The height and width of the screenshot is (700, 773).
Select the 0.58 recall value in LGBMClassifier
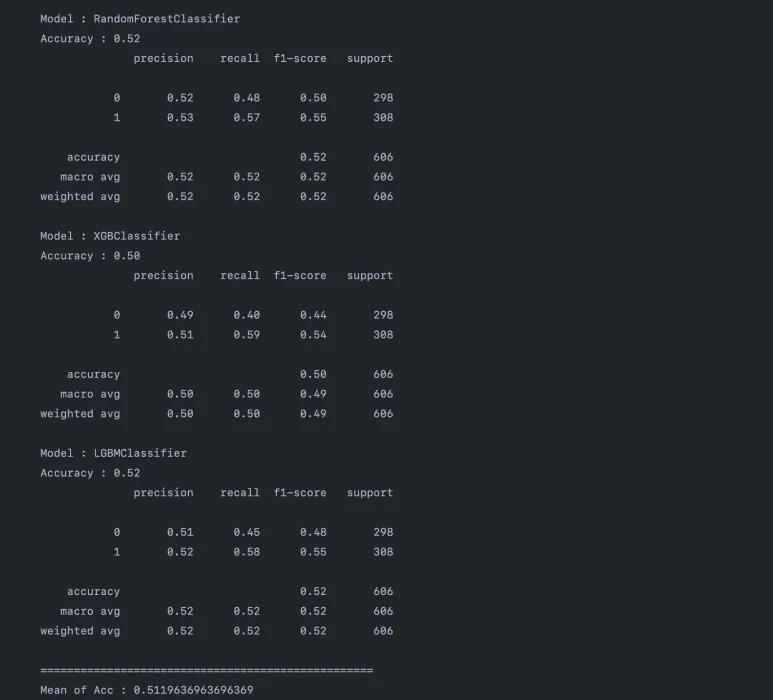click(x=246, y=552)
